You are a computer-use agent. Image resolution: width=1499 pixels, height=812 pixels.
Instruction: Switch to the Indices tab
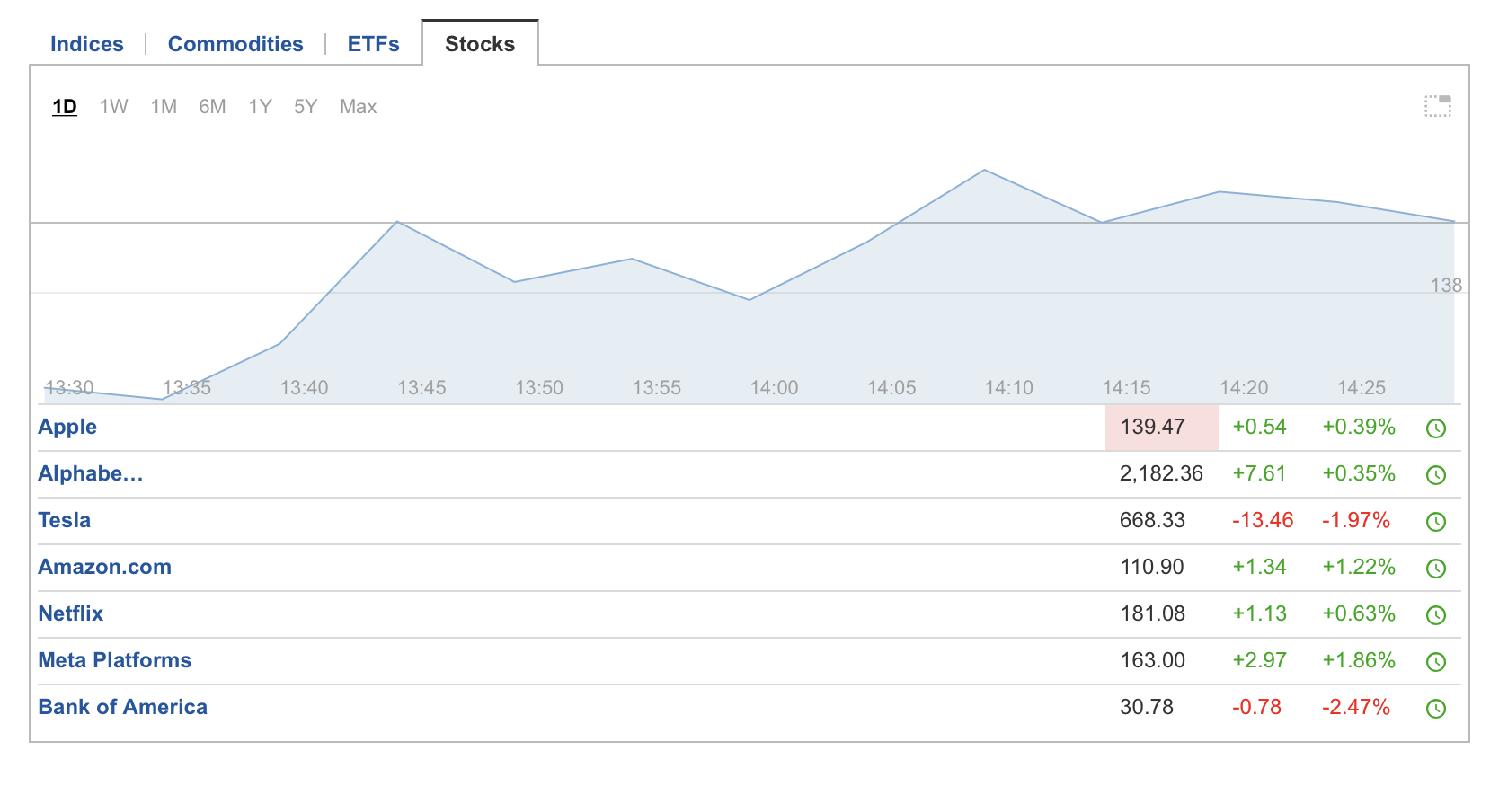coord(87,44)
